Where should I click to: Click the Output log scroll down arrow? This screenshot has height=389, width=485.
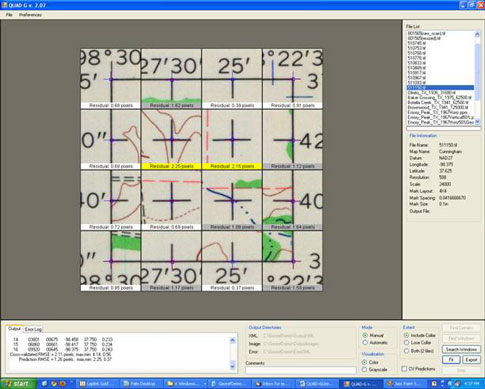click(x=233, y=366)
